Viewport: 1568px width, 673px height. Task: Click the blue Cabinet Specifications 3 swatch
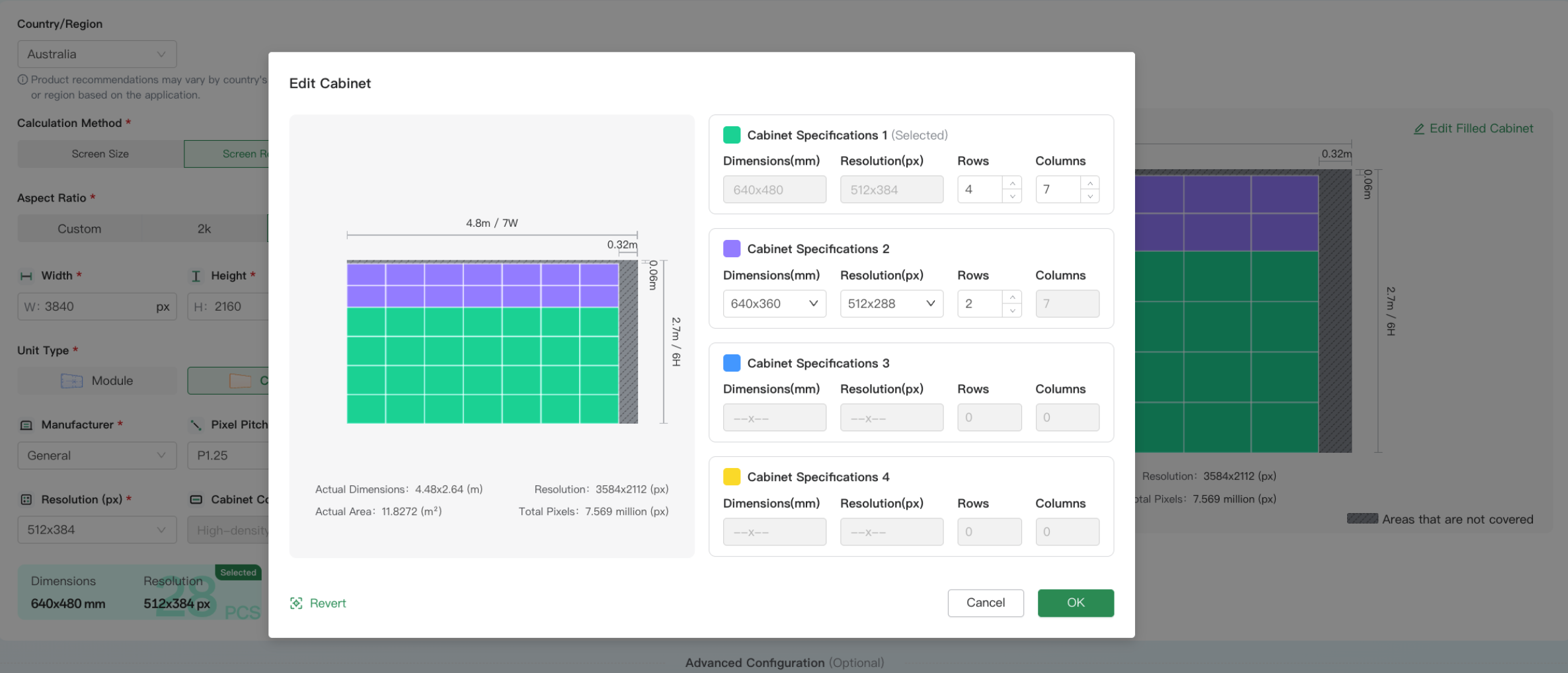click(x=732, y=363)
